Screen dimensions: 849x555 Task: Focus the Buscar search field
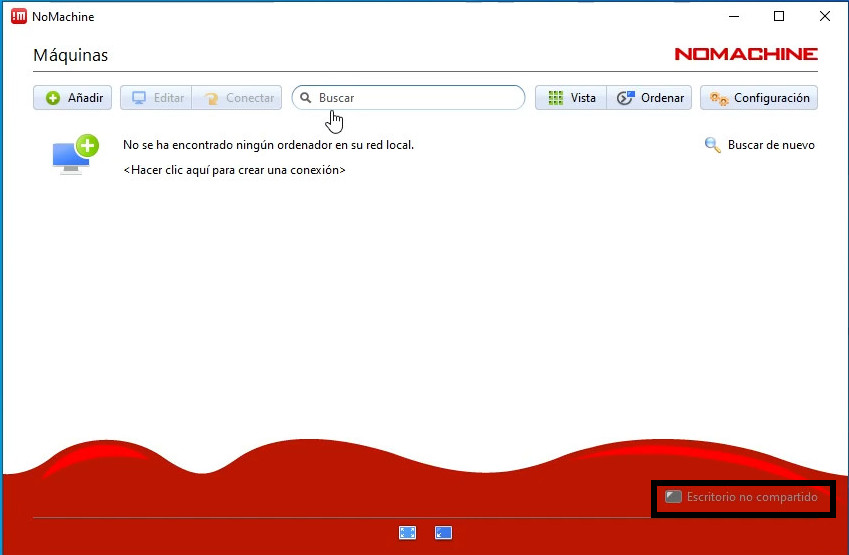[x=408, y=98]
